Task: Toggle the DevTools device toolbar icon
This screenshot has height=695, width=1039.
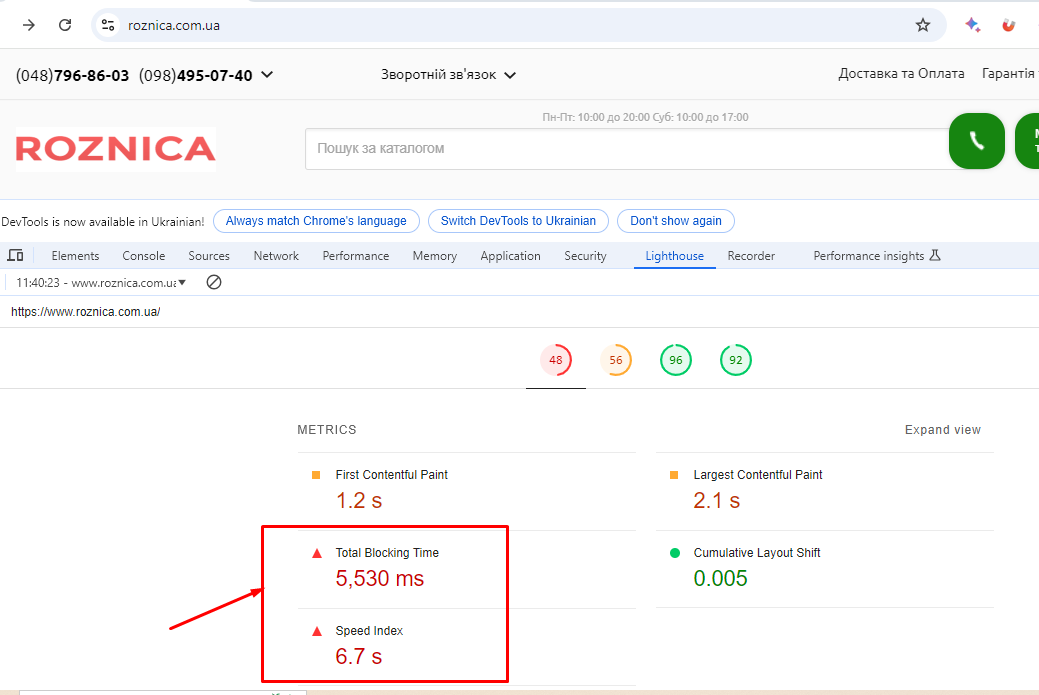Action: (x=15, y=256)
